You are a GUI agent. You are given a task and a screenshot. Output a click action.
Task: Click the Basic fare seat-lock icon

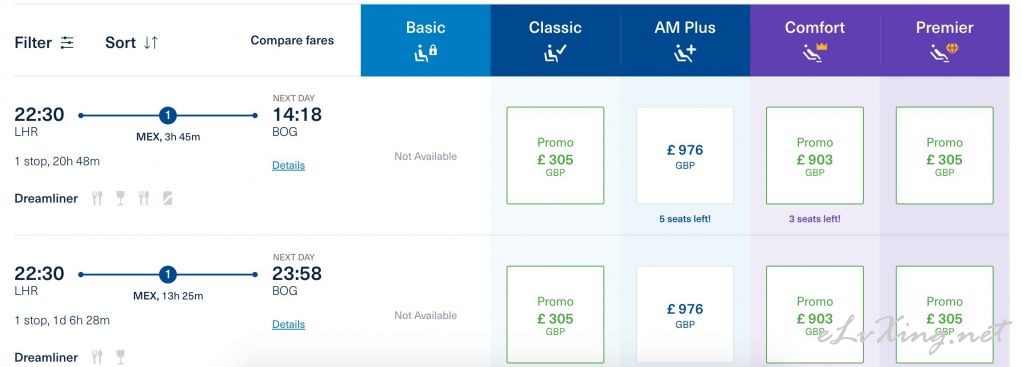pyautogui.click(x=426, y=53)
